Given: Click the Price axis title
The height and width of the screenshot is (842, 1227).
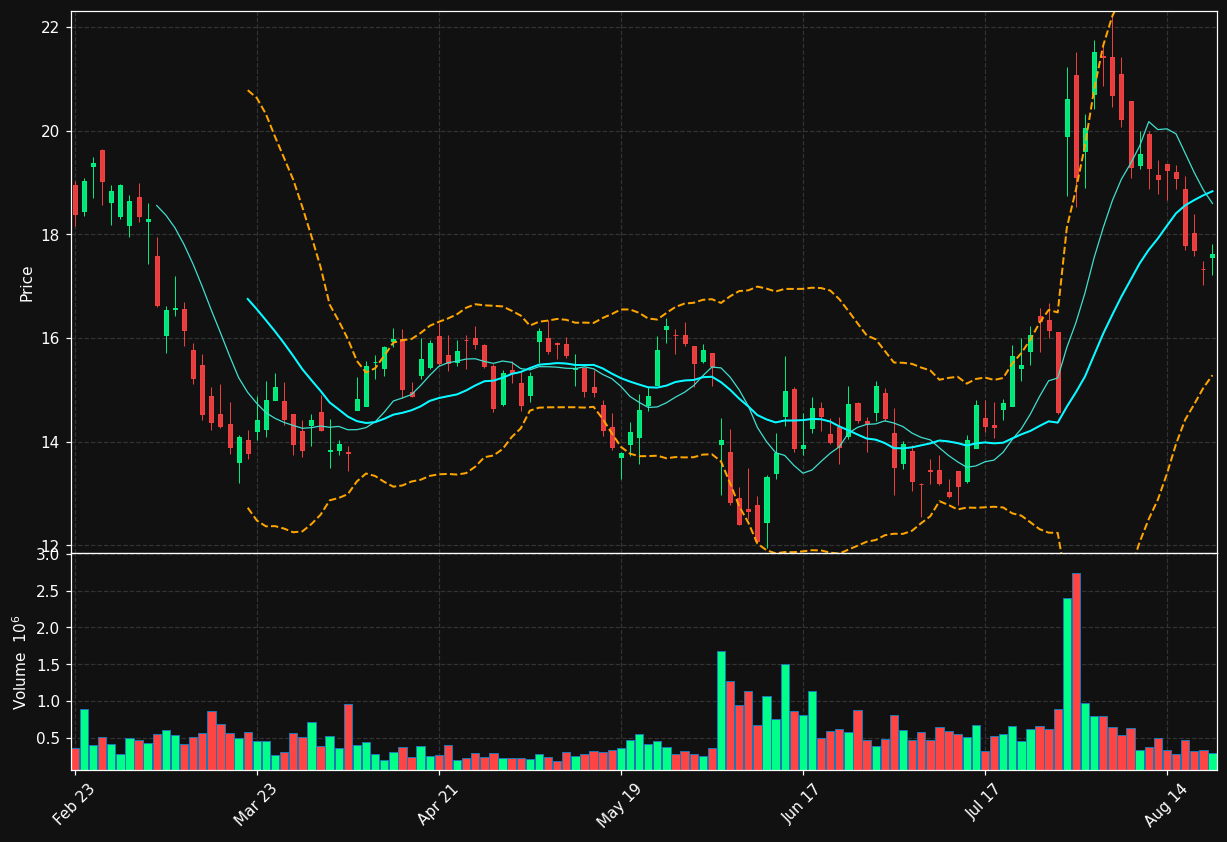Looking at the screenshot, I should click(27, 283).
